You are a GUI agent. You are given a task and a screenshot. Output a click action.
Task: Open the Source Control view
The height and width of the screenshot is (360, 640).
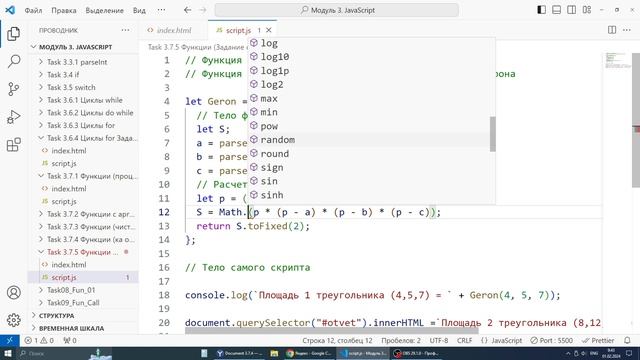click(13, 89)
